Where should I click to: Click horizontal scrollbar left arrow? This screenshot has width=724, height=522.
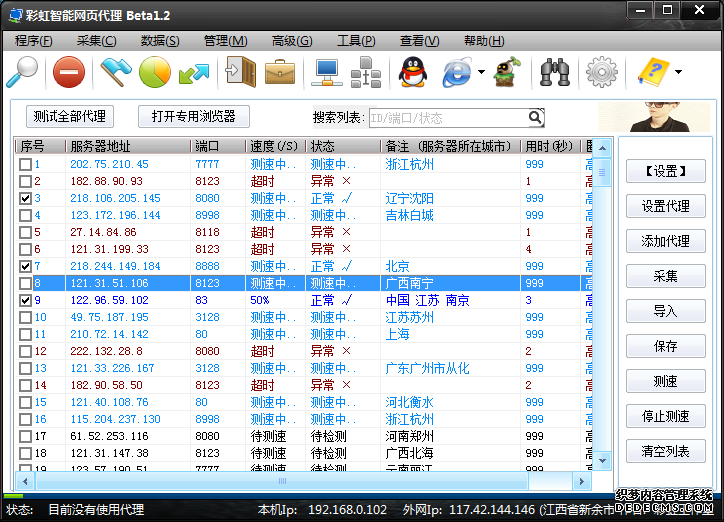pos(25,481)
